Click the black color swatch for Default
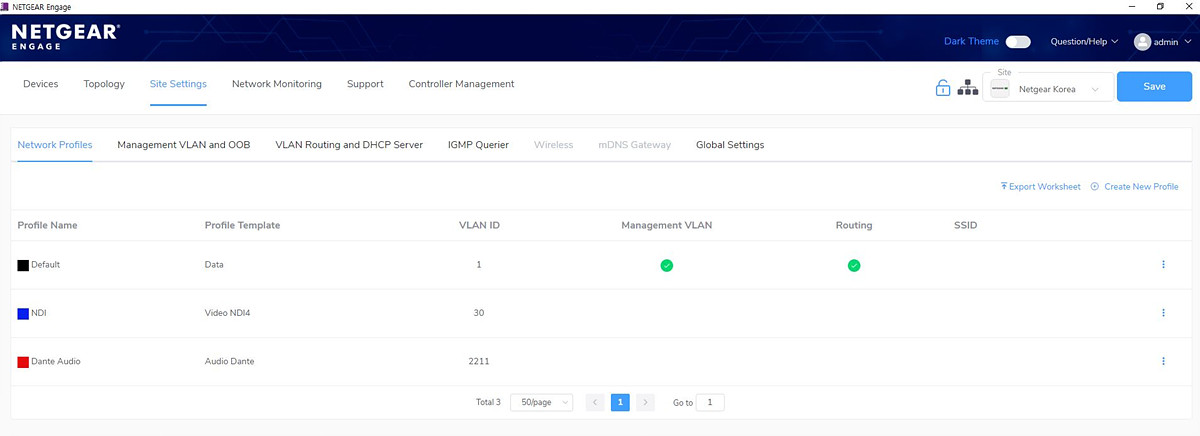The width and height of the screenshot is (1200, 436). [x=23, y=265]
